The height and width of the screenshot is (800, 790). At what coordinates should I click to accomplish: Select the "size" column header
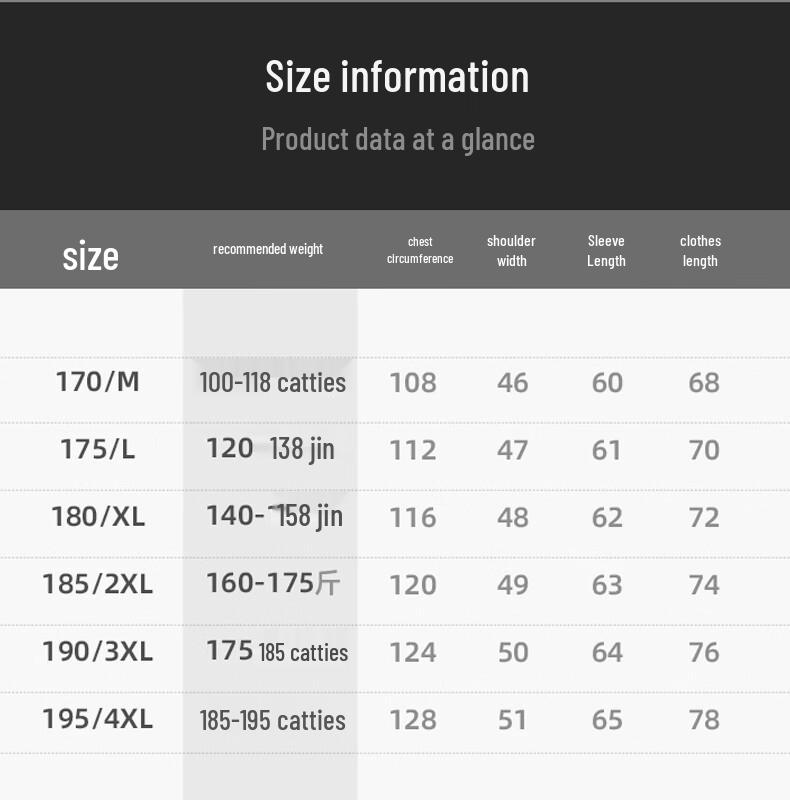(x=90, y=256)
